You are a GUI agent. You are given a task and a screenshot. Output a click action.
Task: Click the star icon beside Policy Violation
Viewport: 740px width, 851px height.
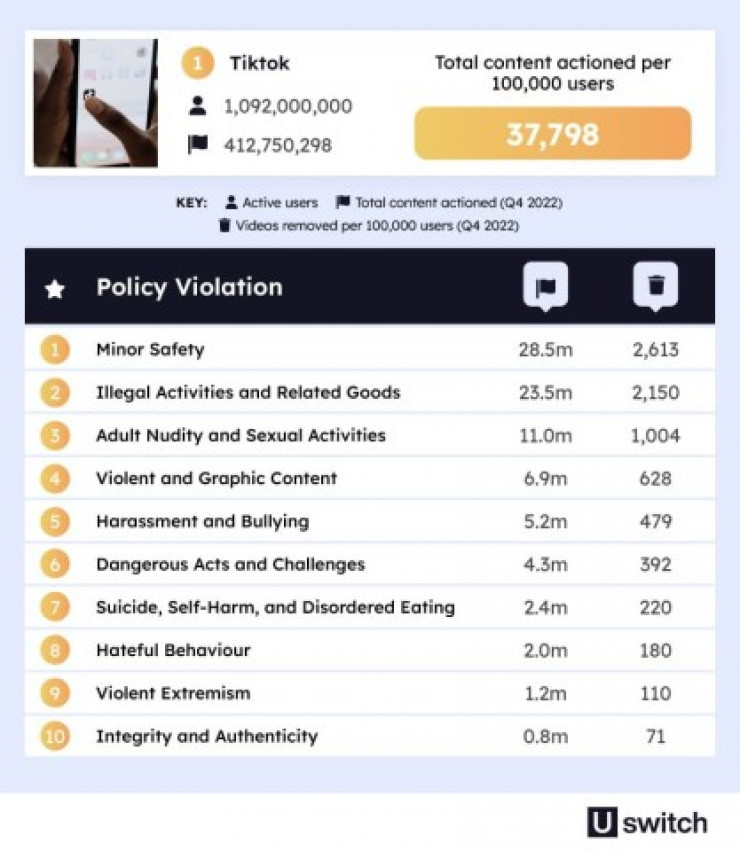[55, 289]
